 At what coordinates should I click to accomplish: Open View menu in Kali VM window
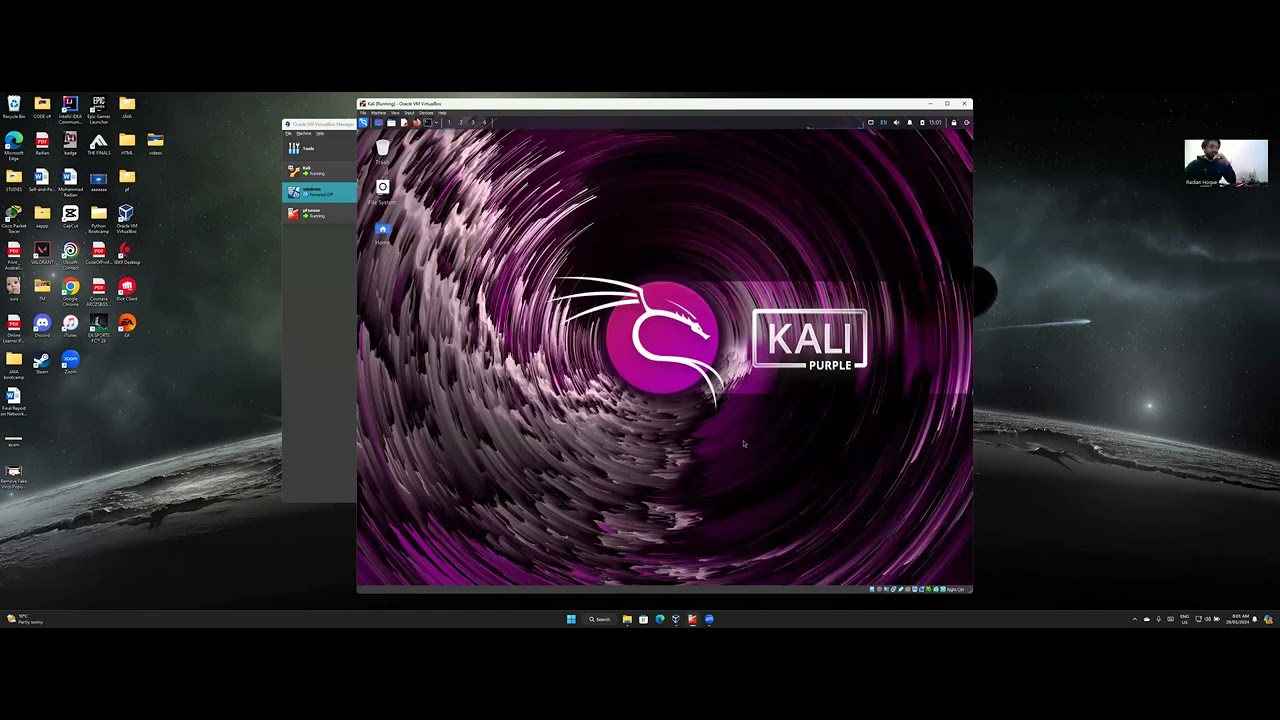pyautogui.click(x=395, y=113)
